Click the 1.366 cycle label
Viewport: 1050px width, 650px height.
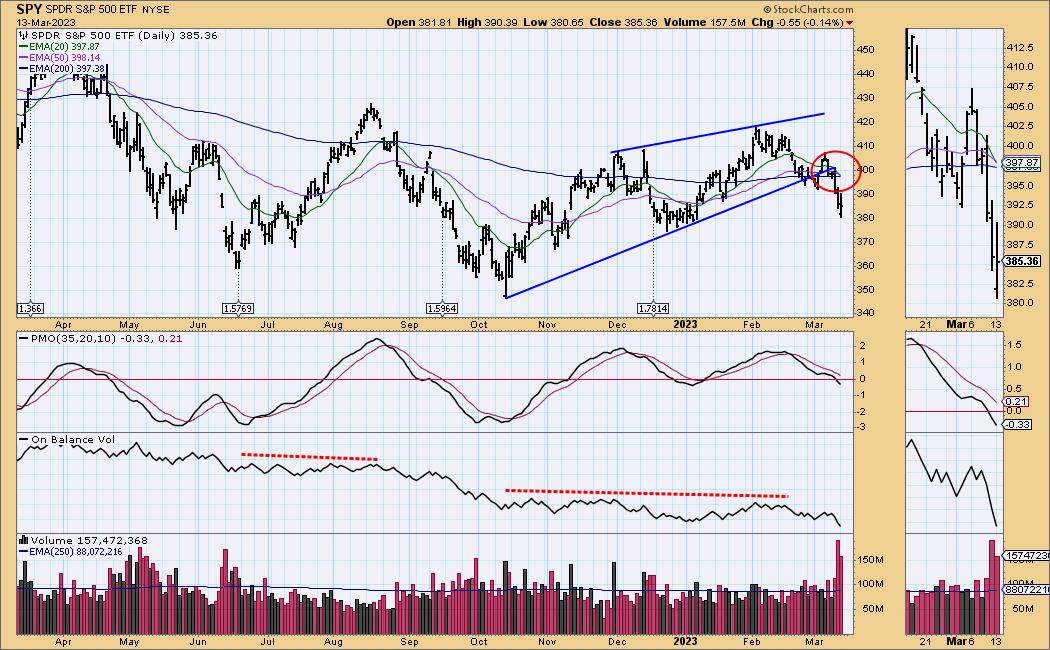(x=30, y=309)
